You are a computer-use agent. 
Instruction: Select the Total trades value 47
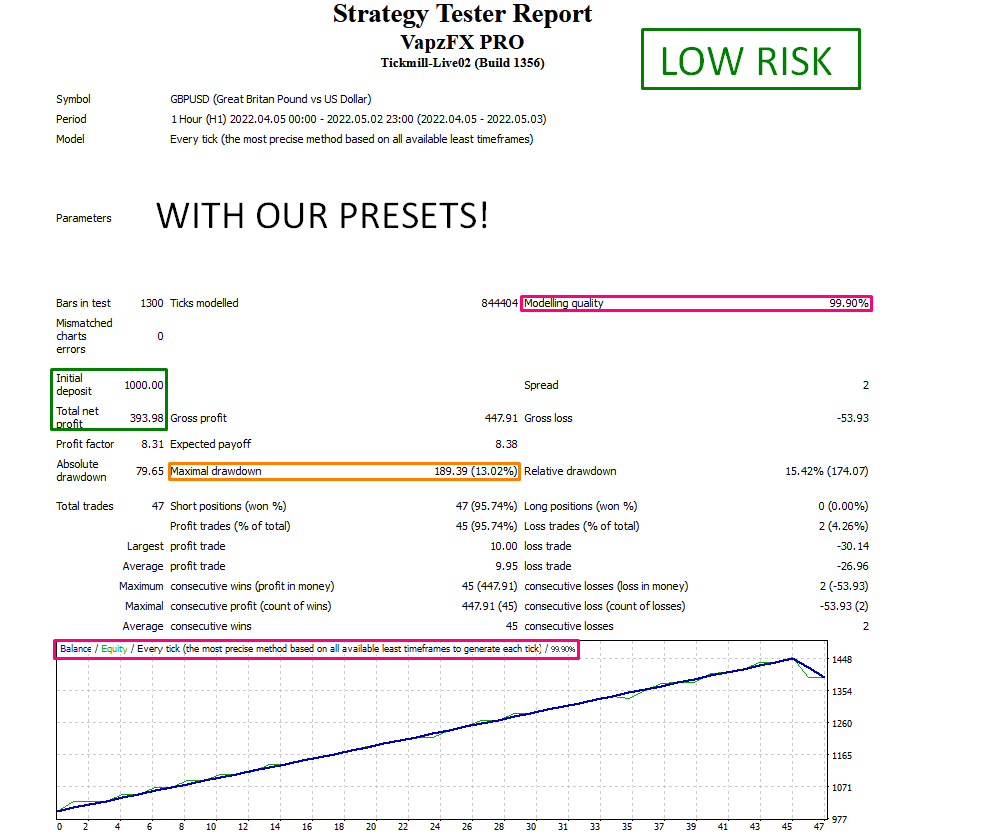(158, 506)
